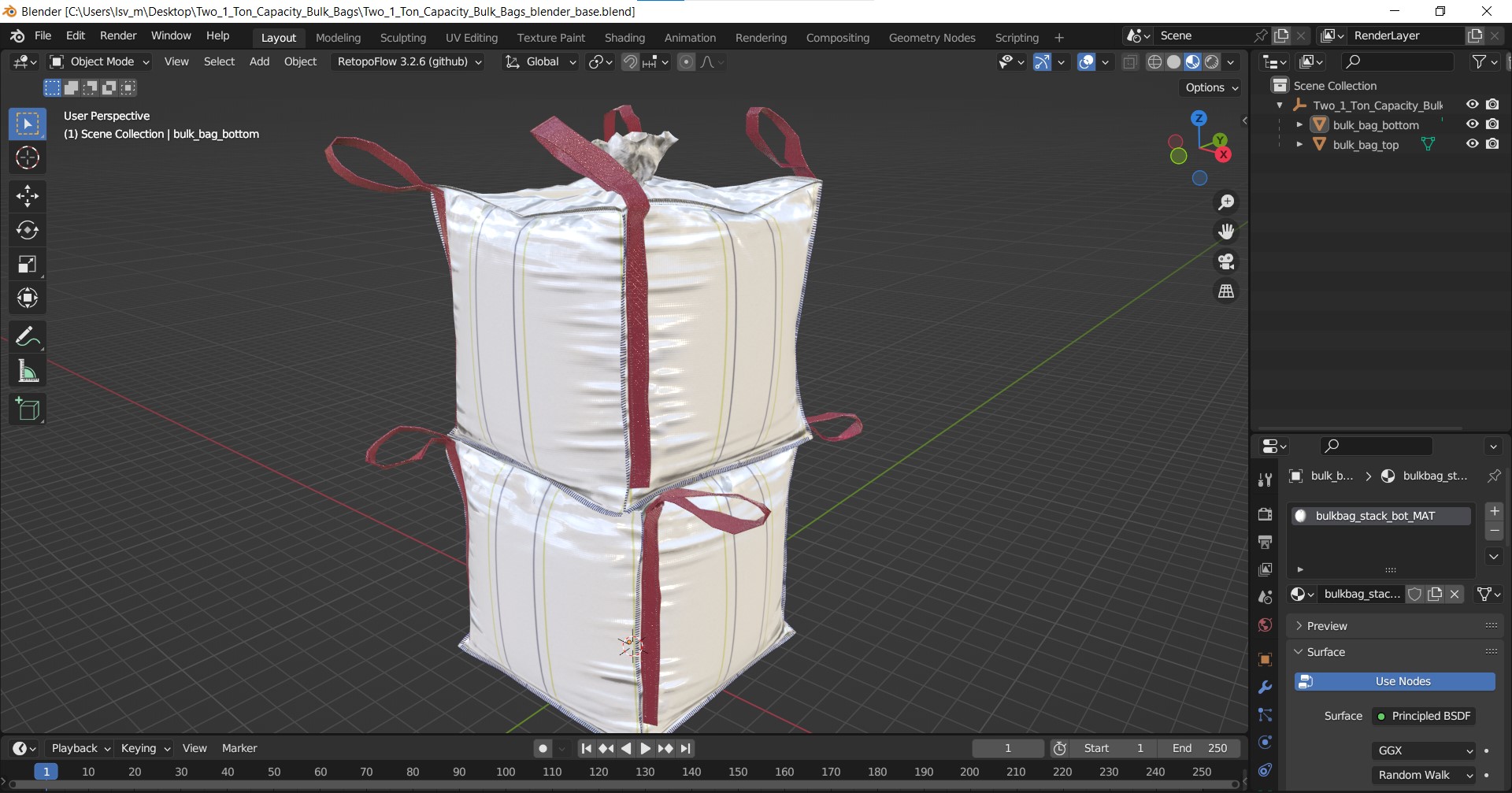Click the End frame 250 field

point(1199,748)
